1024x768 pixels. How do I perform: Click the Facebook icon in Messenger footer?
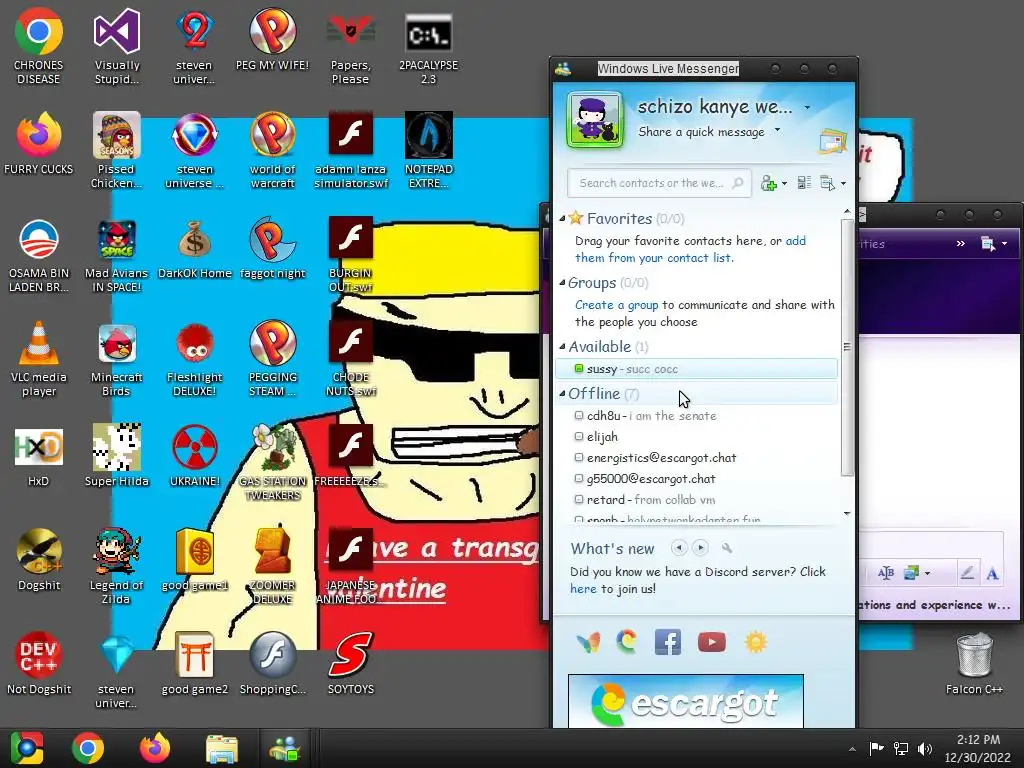667,642
